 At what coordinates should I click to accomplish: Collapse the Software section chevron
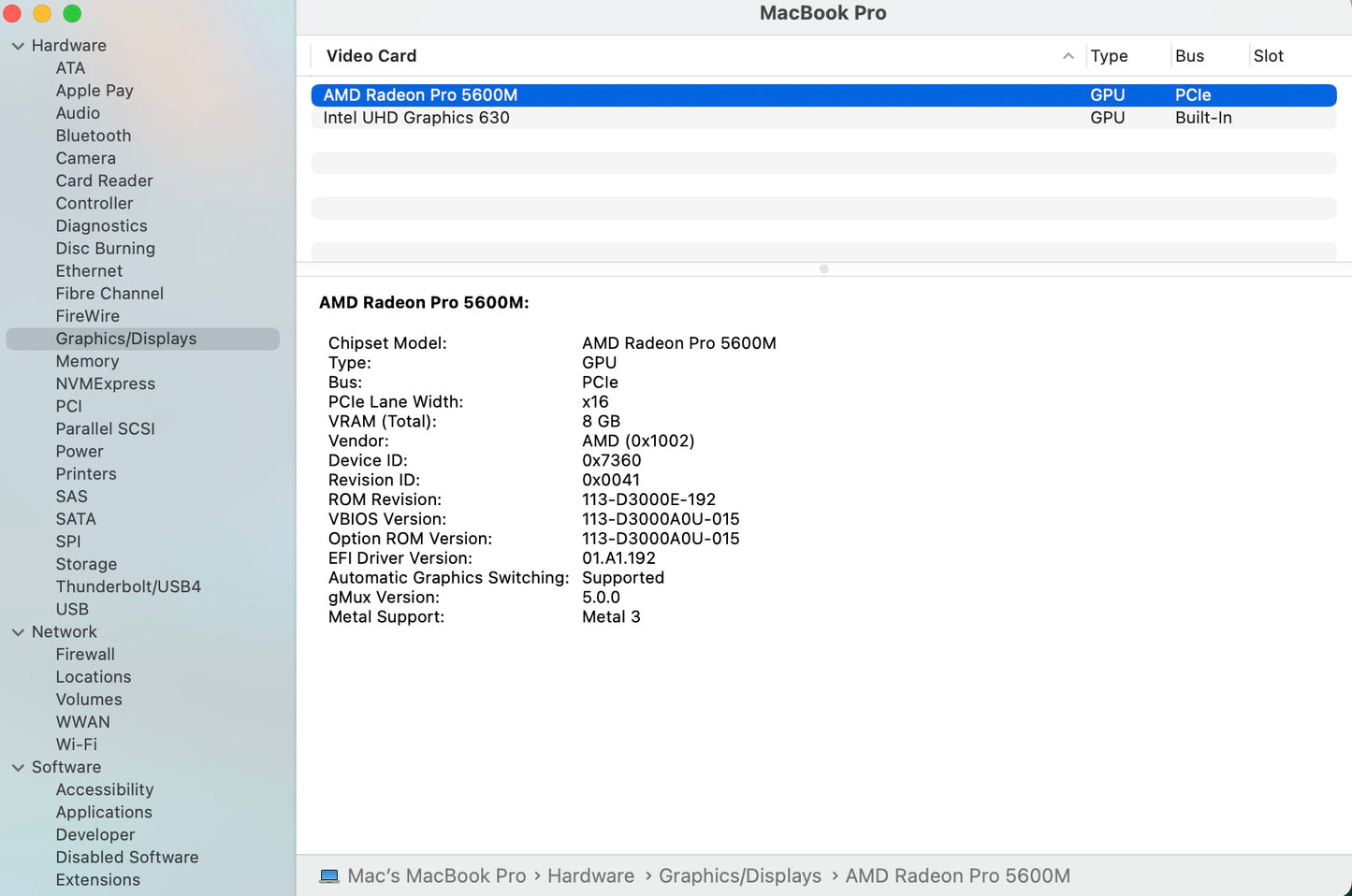coord(18,768)
